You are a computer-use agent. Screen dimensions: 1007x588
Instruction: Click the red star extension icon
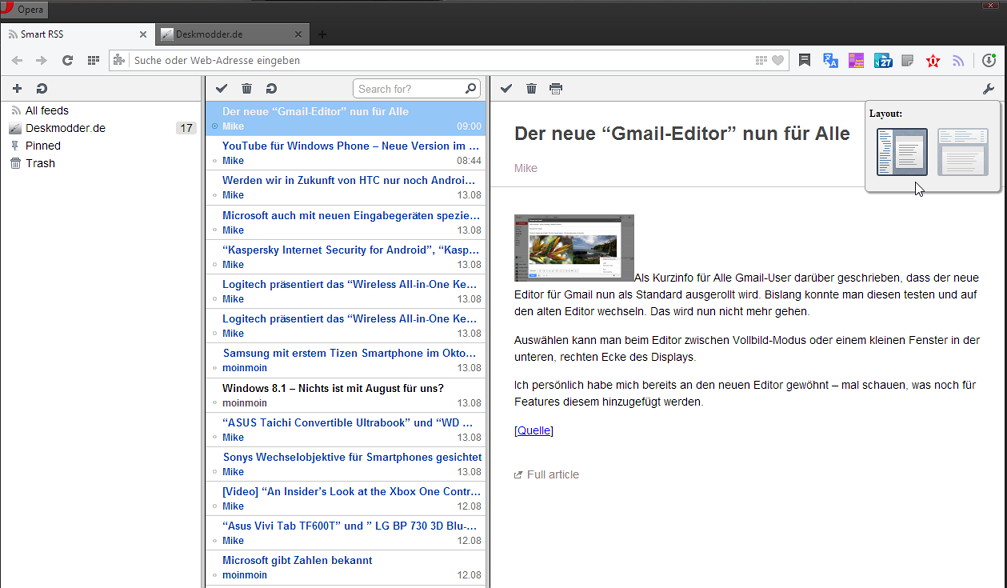pyautogui.click(x=933, y=60)
